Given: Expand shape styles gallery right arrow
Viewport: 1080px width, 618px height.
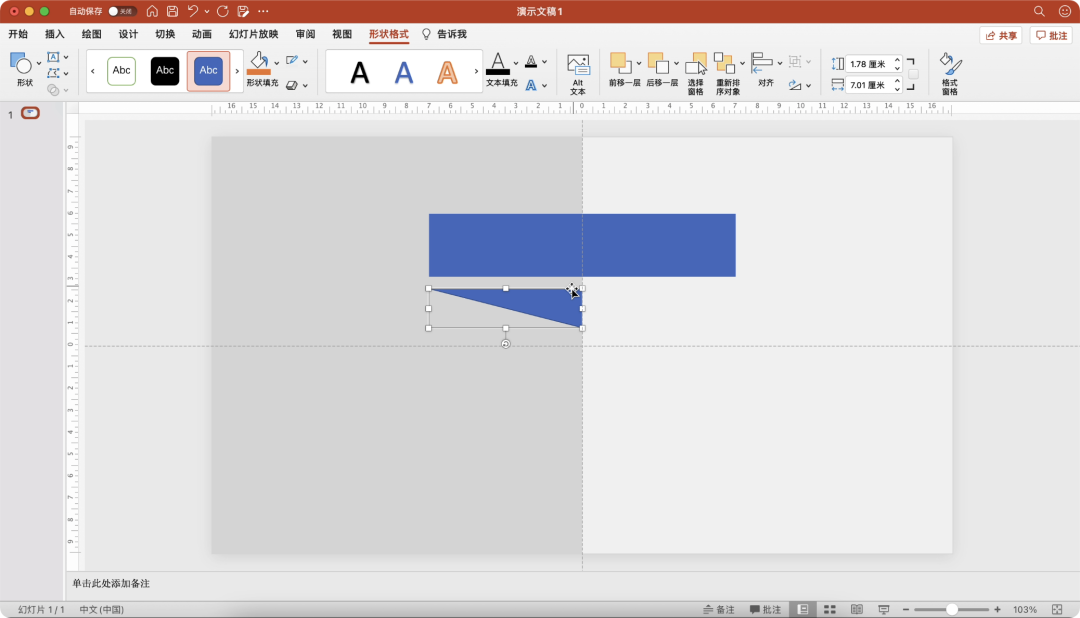Looking at the screenshot, I should pyautogui.click(x=238, y=71).
